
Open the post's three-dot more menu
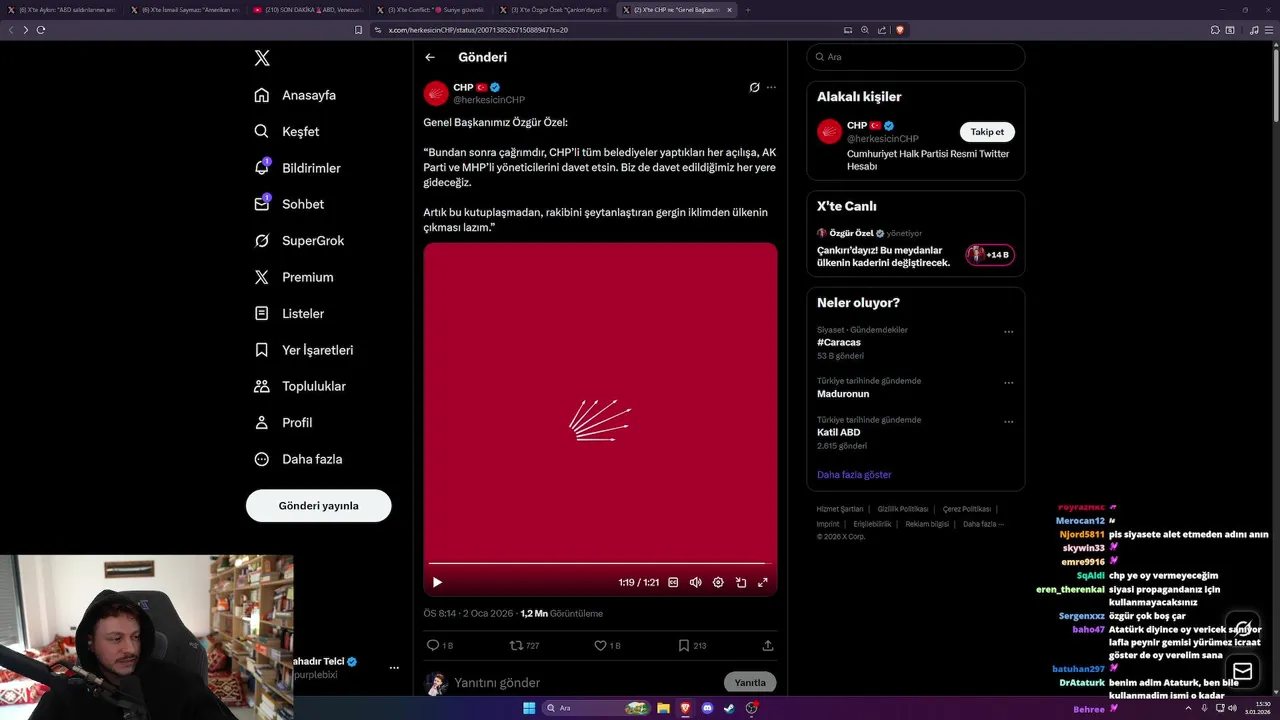pyautogui.click(x=771, y=87)
